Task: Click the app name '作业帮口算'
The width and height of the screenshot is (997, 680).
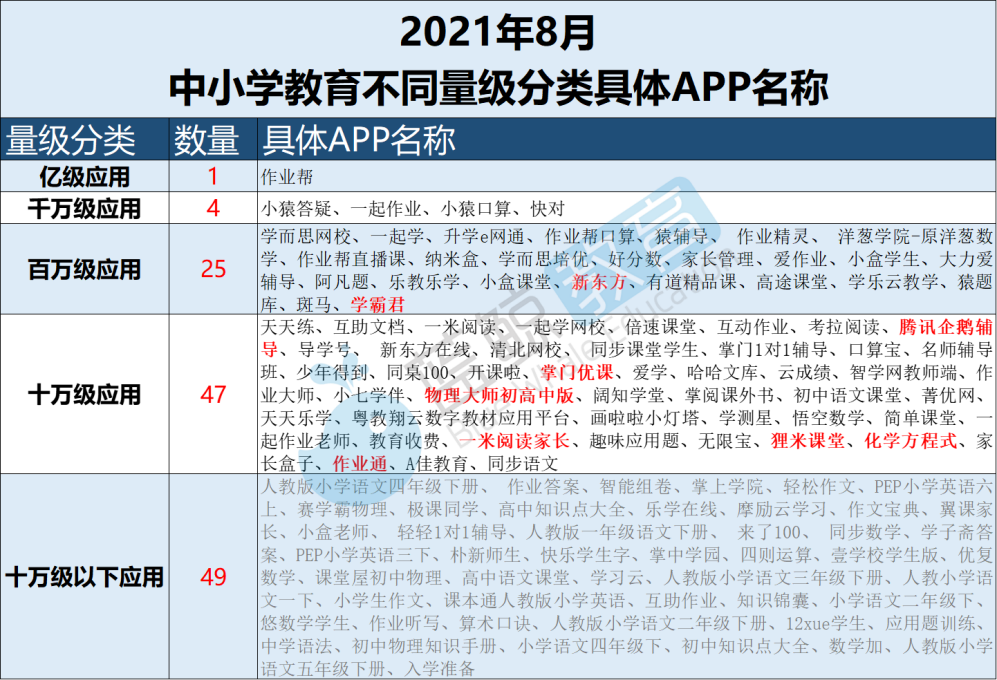Action: (589, 237)
